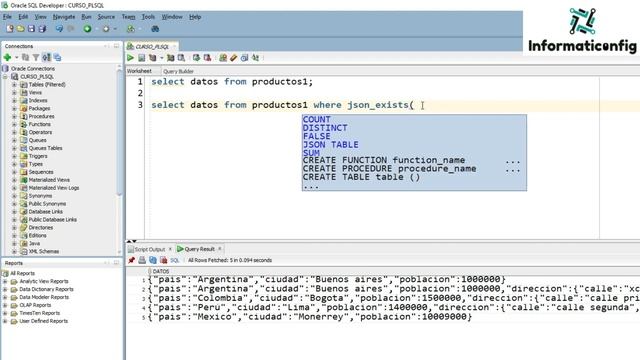The image size is (640, 360).
Task: Click the DATOS column header
Action: pyautogui.click(x=161, y=271)
